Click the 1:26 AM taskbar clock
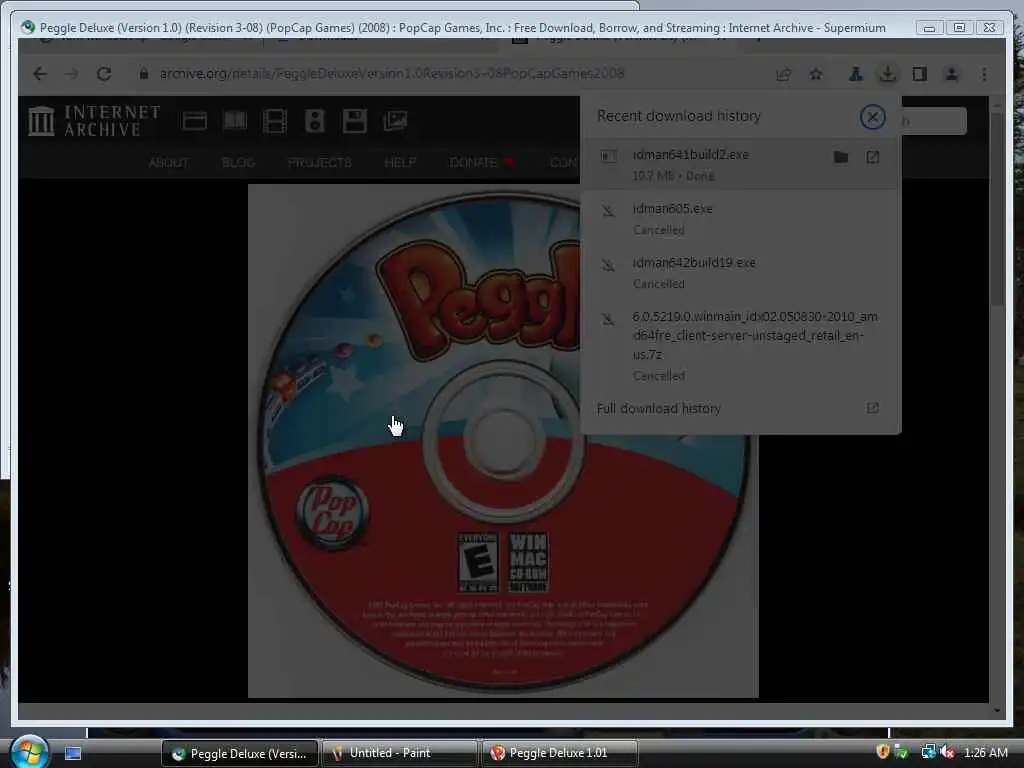Screen dimensions: 1024x768 click(x=985, y=753)
